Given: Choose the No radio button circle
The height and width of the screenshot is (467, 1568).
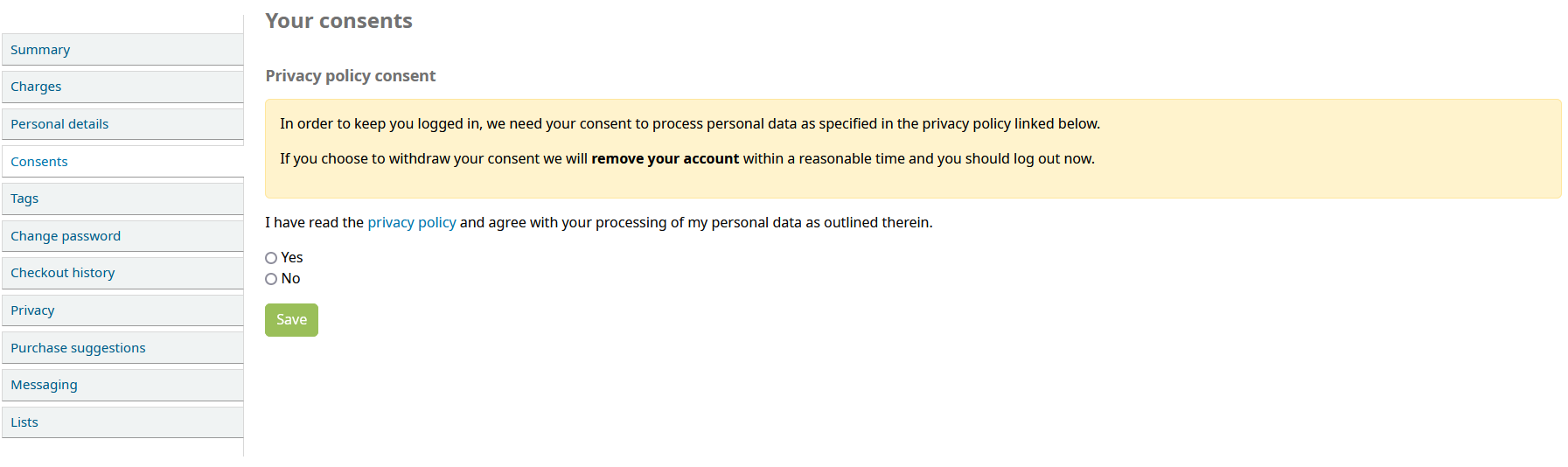Looking at the screenshot, I should tap(271, 279).
